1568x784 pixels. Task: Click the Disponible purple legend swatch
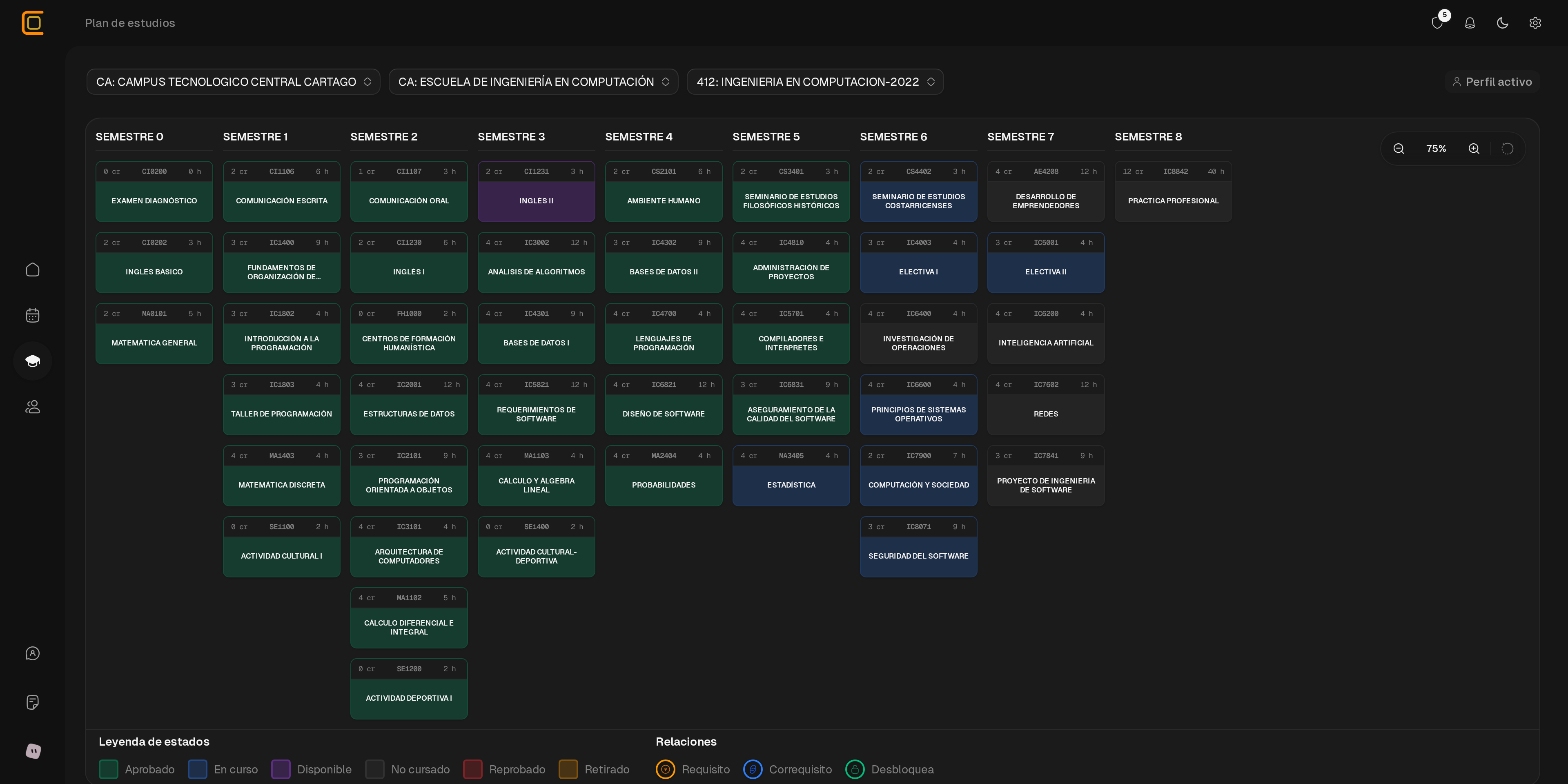click(281, 769)
